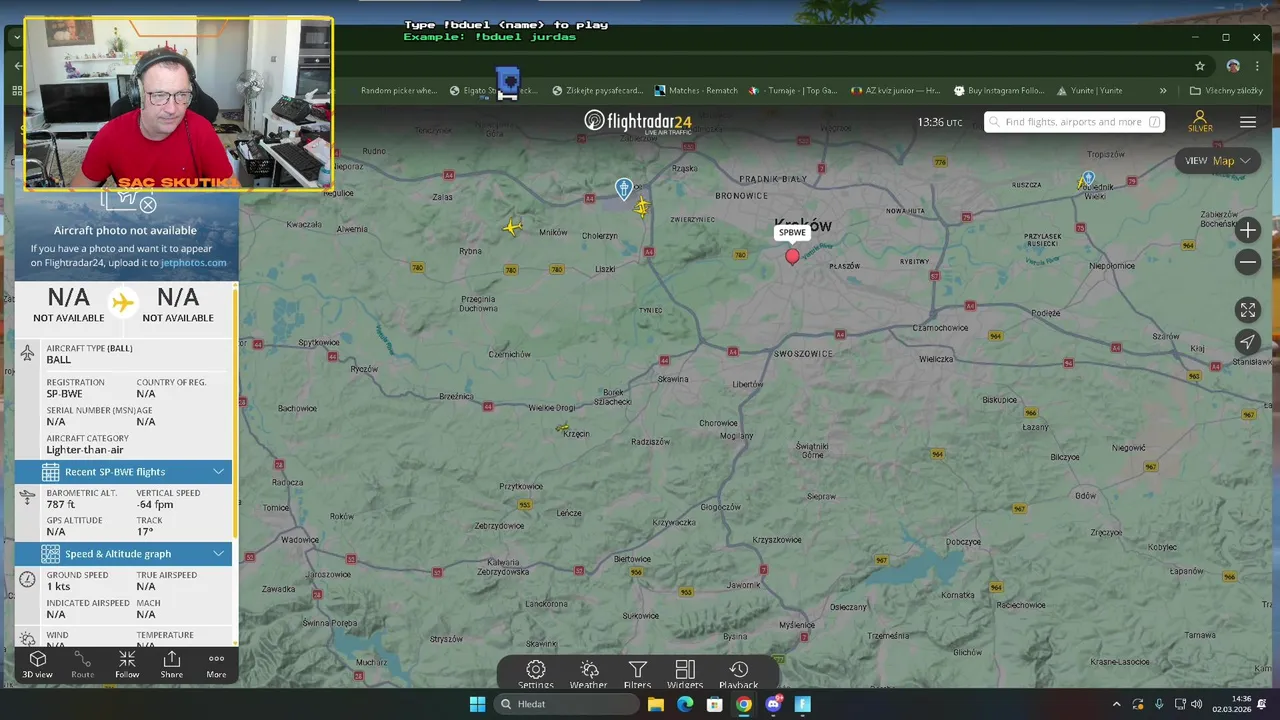This screenshot has height=720, width=1280.
Task: Open the Weather layer options
Action: (588, 675)
